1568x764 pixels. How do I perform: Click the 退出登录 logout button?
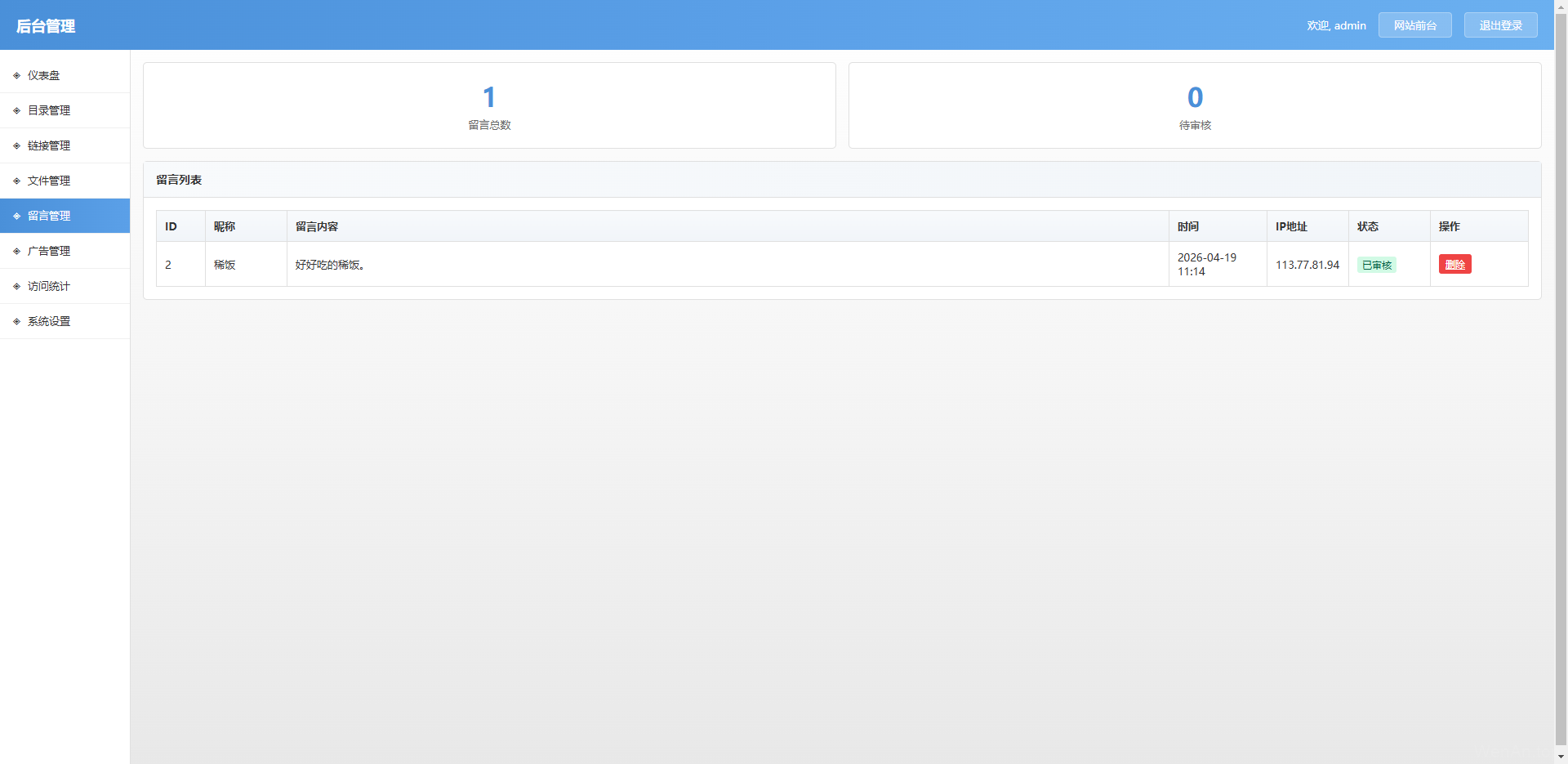tap(1500, 25)
